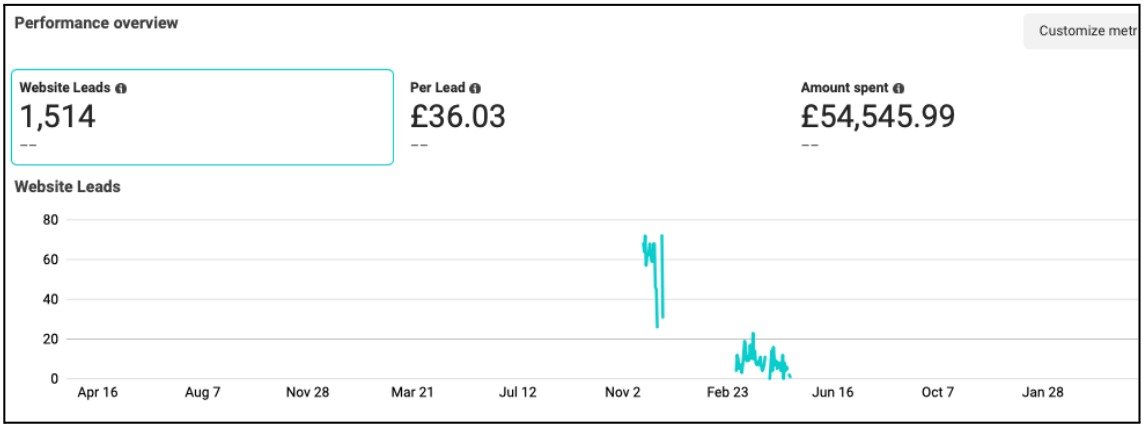This screenshot has width=1143, height=427.
Task: Click the Jan 28 axis date label
Action: click(x=1042, y=393)
